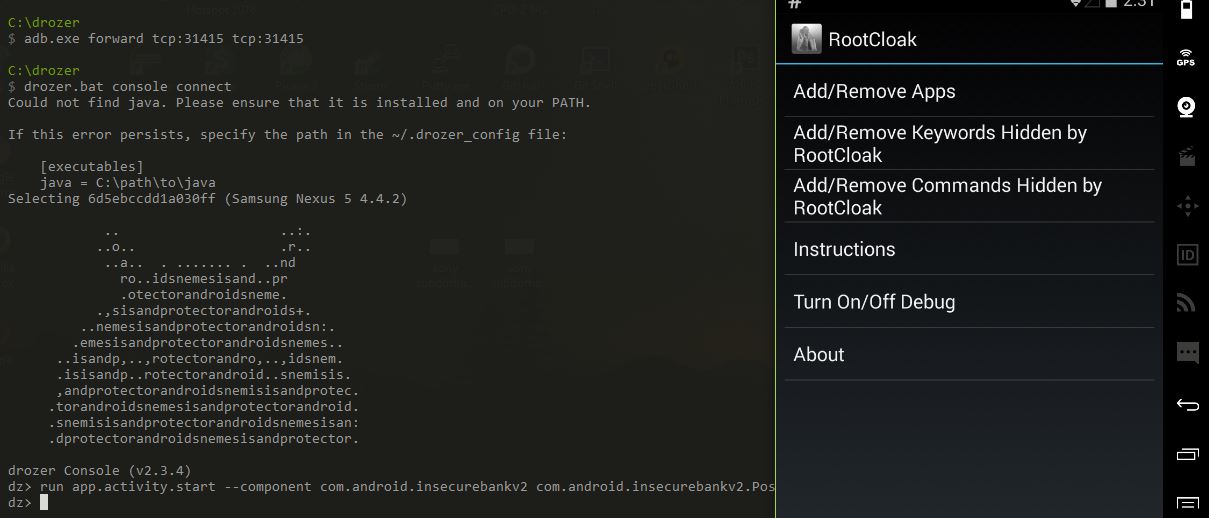1209x518 pixels.
Task: Open Add/Remove Commands Hidden by RootCloak
Action: (946, 196)
